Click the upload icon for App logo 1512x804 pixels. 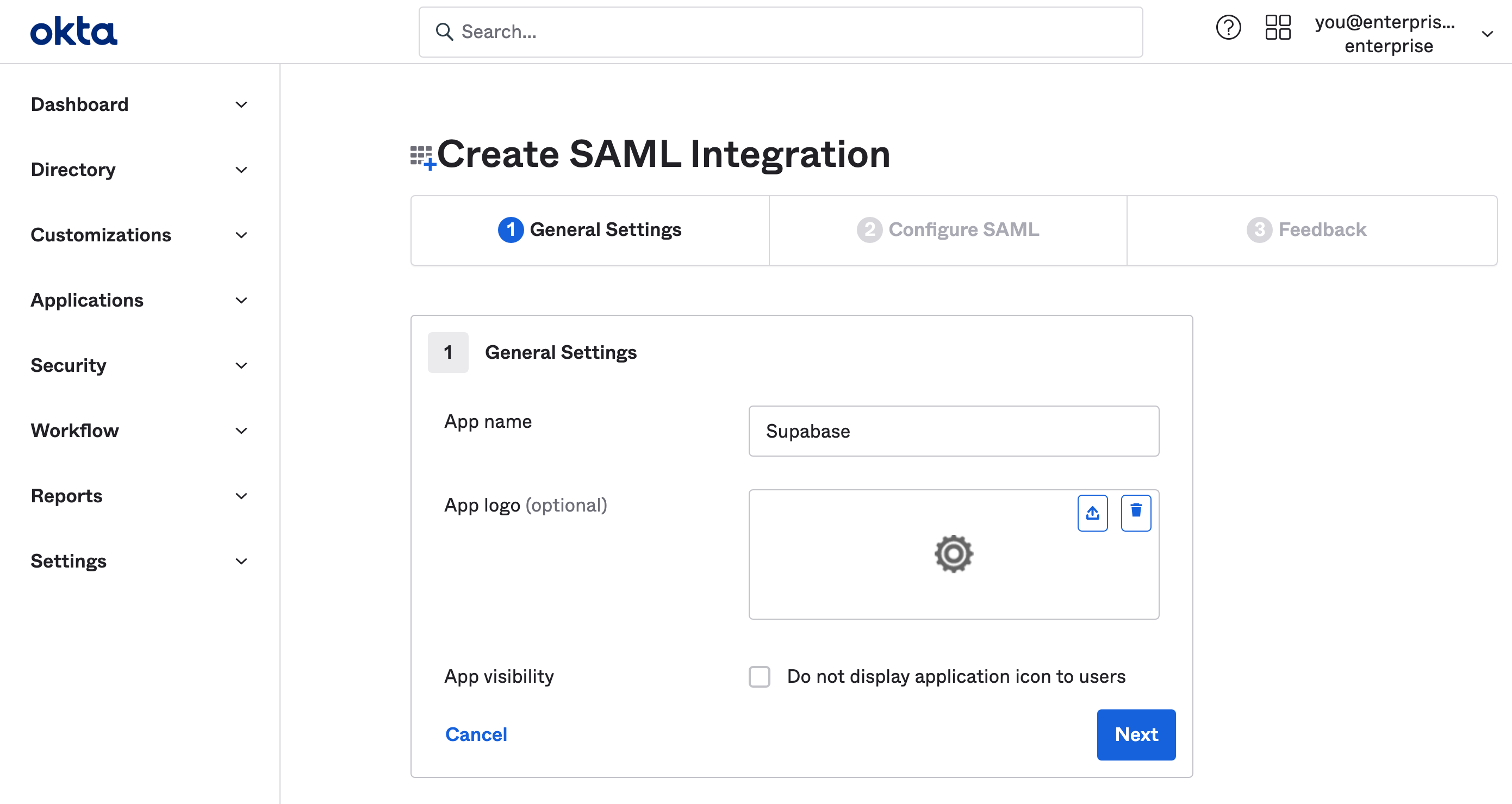pyautogui.click(x=1092, y=512)
